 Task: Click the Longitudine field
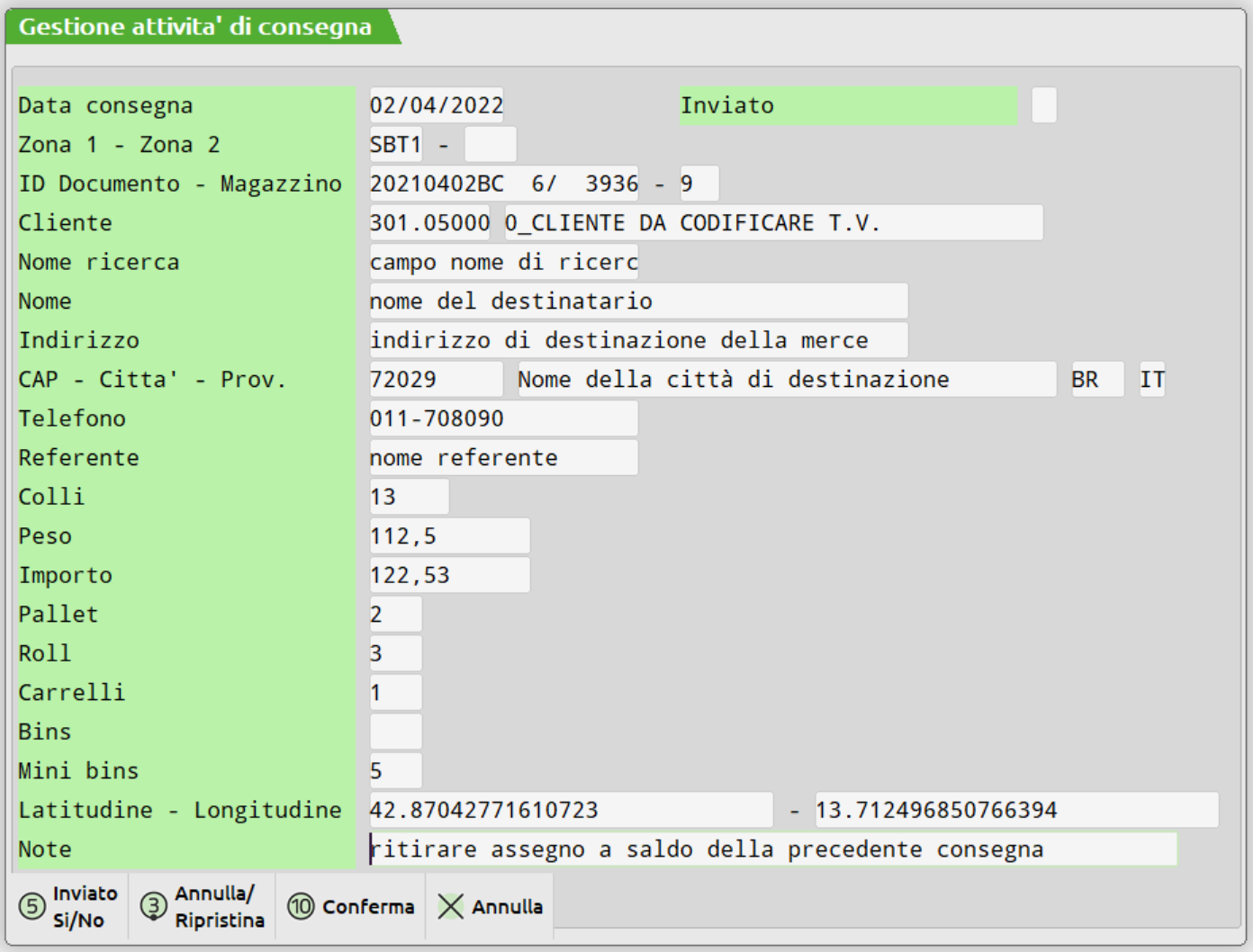tap(1016, 810)
